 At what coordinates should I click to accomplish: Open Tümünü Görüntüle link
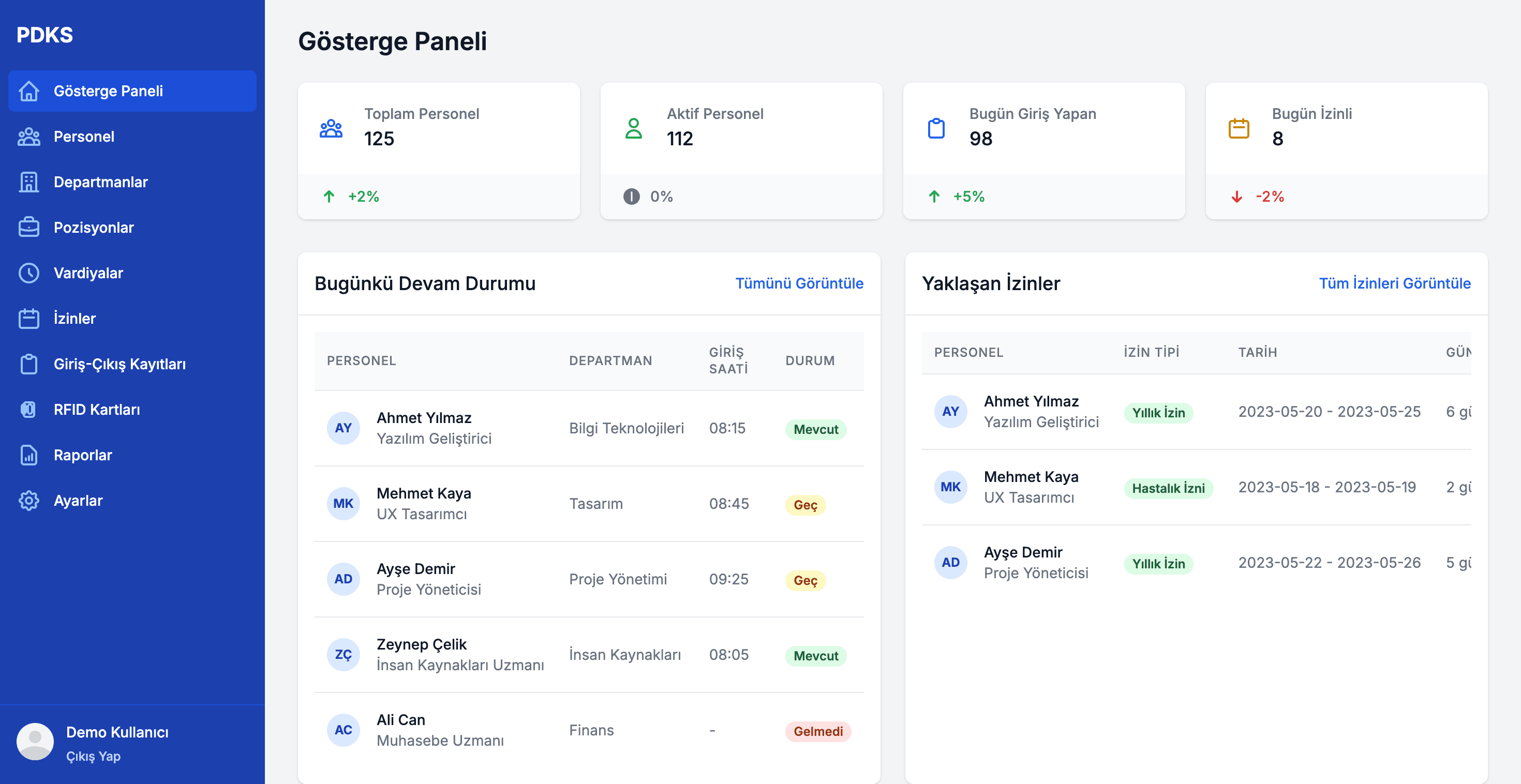point(799,283)
